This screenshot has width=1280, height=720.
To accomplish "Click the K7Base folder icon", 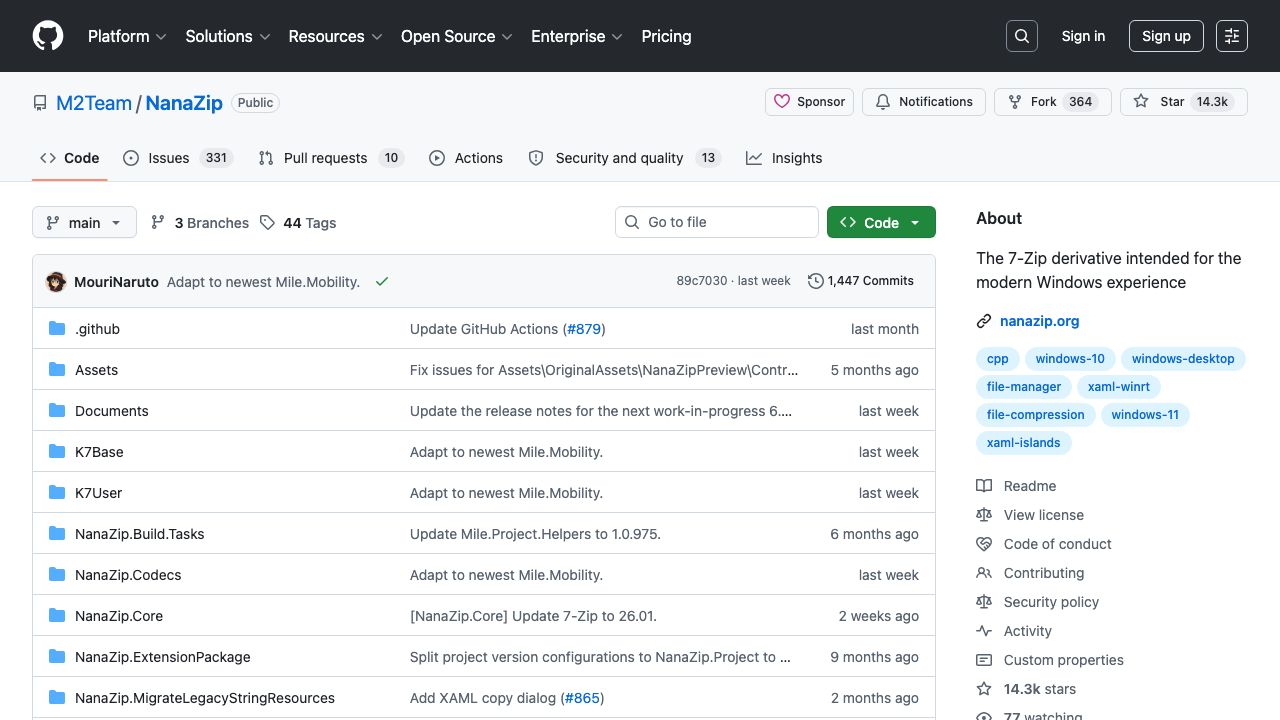I will pyautogui.click(x=57, y=452).
